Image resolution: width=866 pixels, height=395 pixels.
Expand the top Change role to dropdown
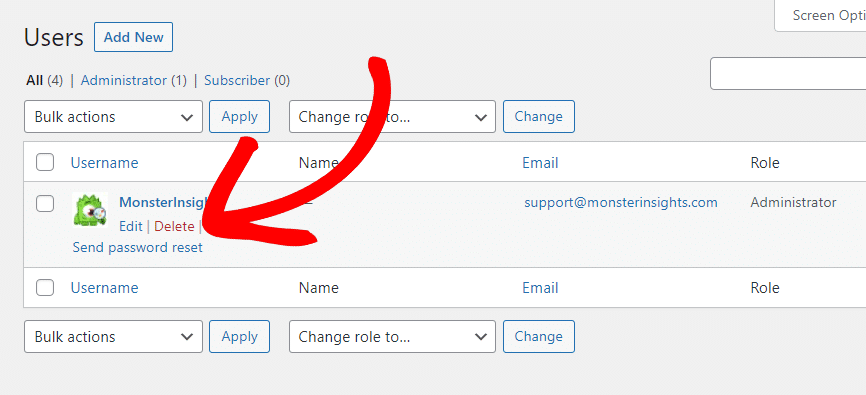pos(392,117)
